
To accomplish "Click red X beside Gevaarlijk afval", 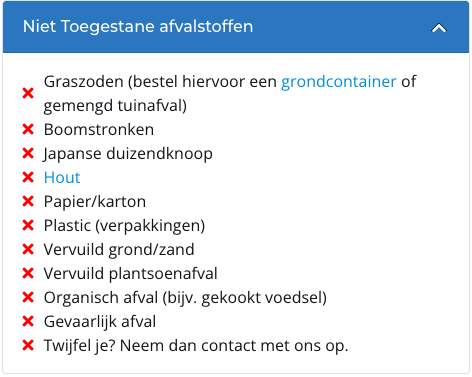I will [x=28, y=321].
